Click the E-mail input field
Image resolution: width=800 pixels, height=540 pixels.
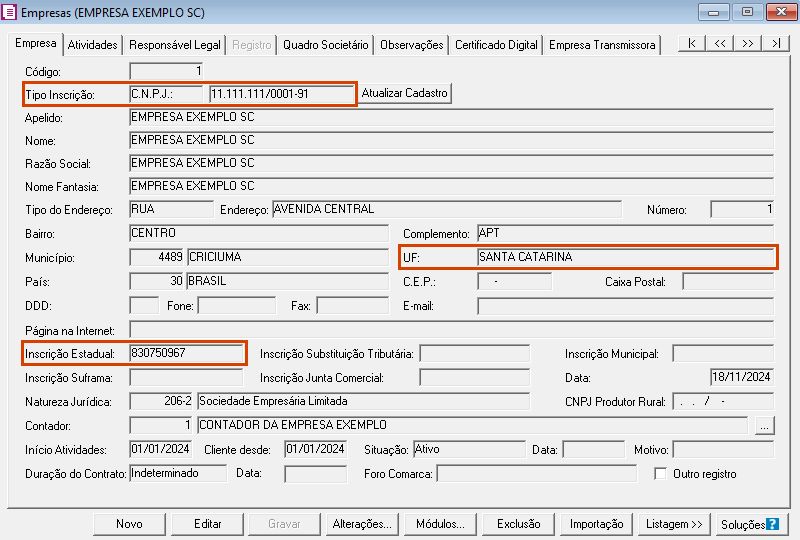[x=624, y=305]
